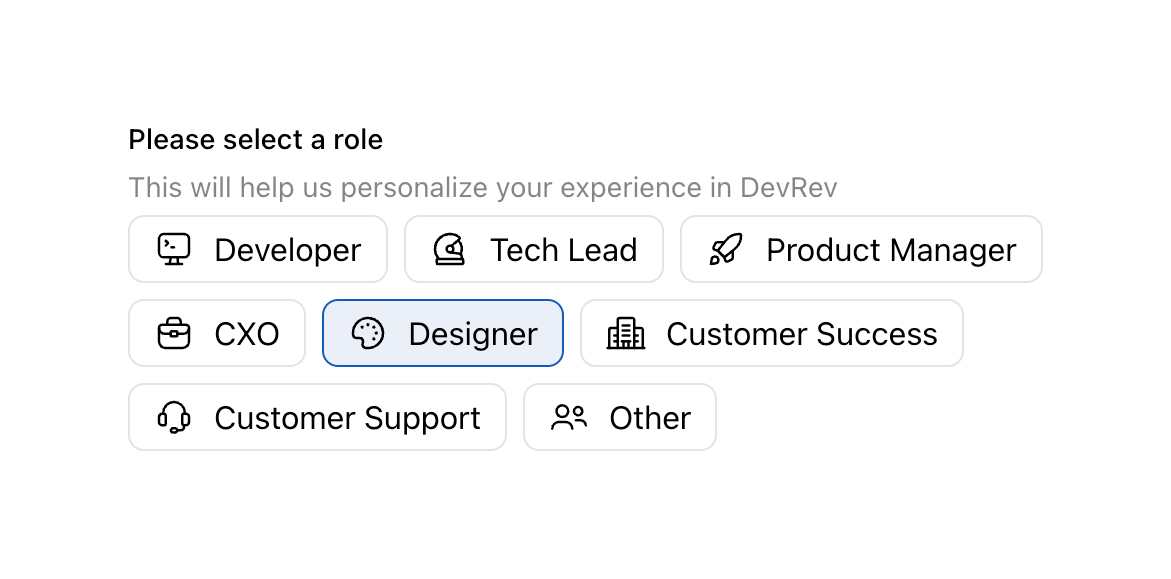Click the gray personalization subtitle text

[483, 188]
